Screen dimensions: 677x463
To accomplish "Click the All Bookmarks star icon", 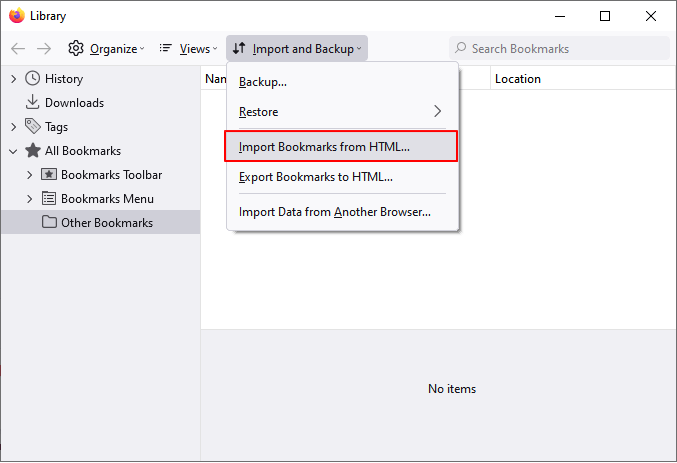I will coord(33,151).
